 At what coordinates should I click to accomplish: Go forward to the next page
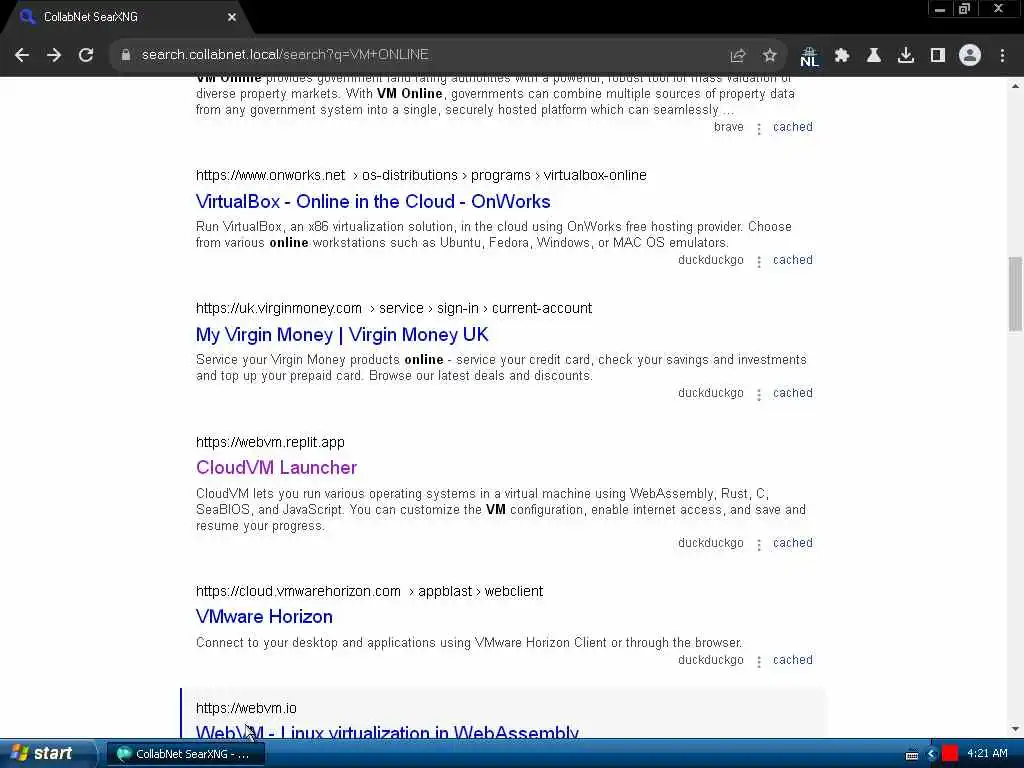tap(54, 55)
